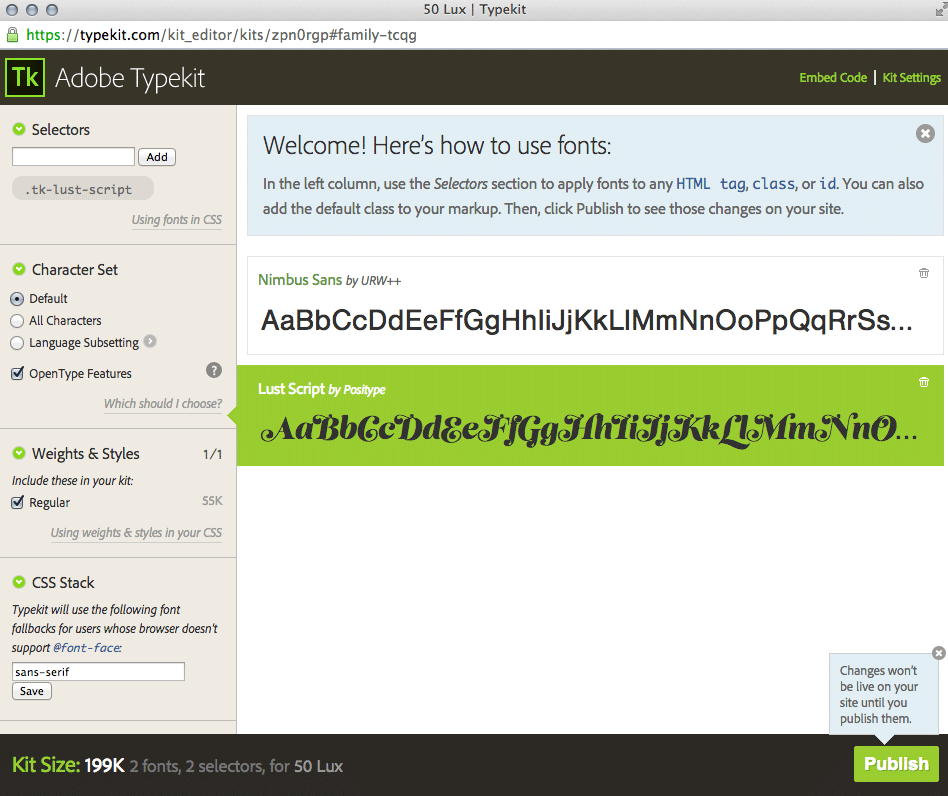Click the Add selector button
Image resolution: width=948 pixels, height=796 pixels.
tap(157, 157)
